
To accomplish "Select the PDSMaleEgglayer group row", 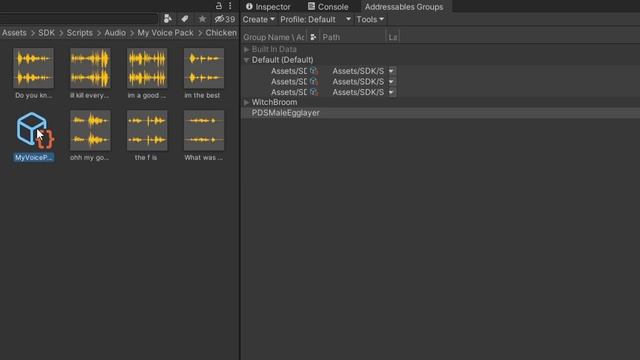I will point(440,113).
